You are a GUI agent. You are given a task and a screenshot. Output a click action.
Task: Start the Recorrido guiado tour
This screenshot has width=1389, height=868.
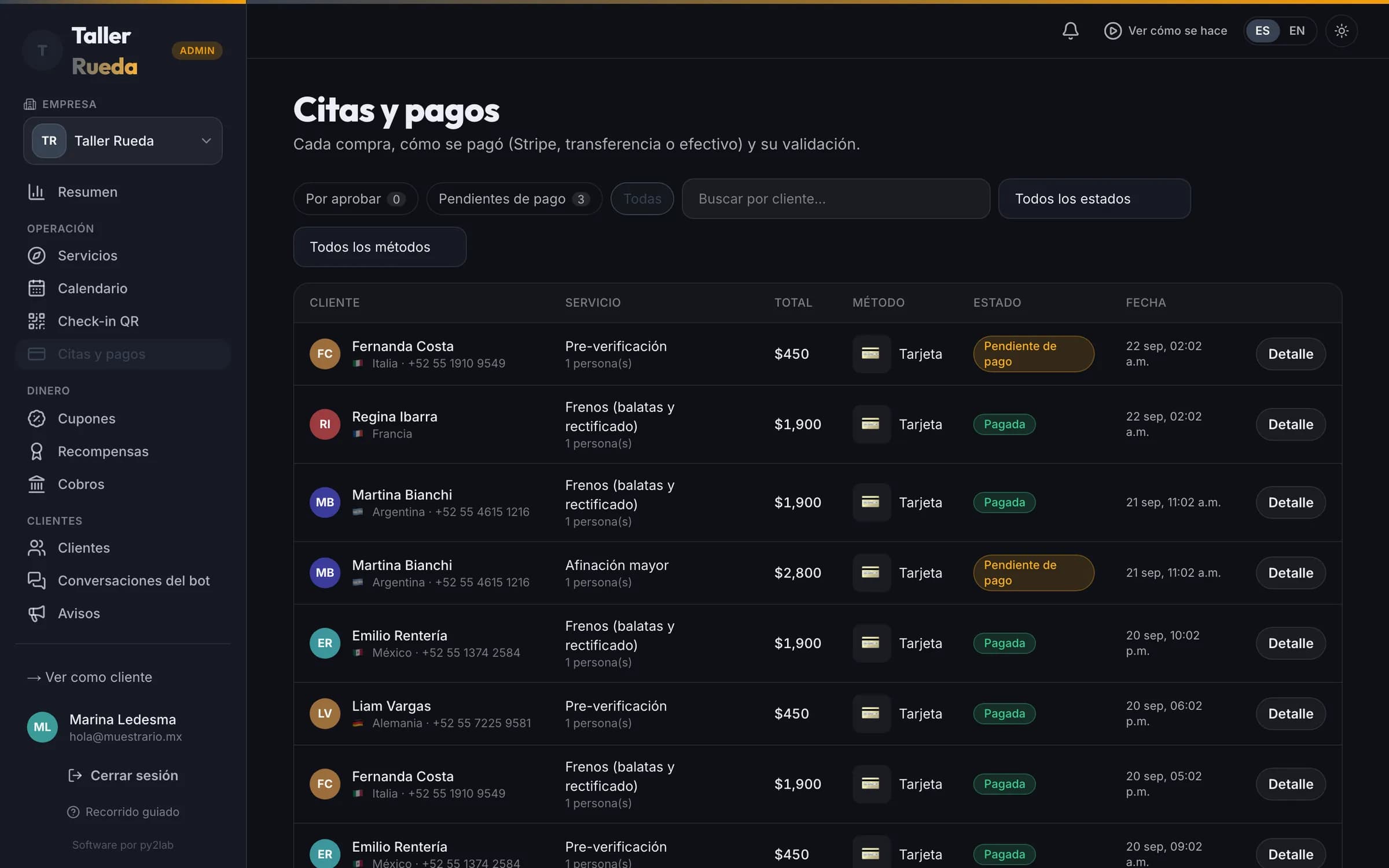[x=123, y=812]
